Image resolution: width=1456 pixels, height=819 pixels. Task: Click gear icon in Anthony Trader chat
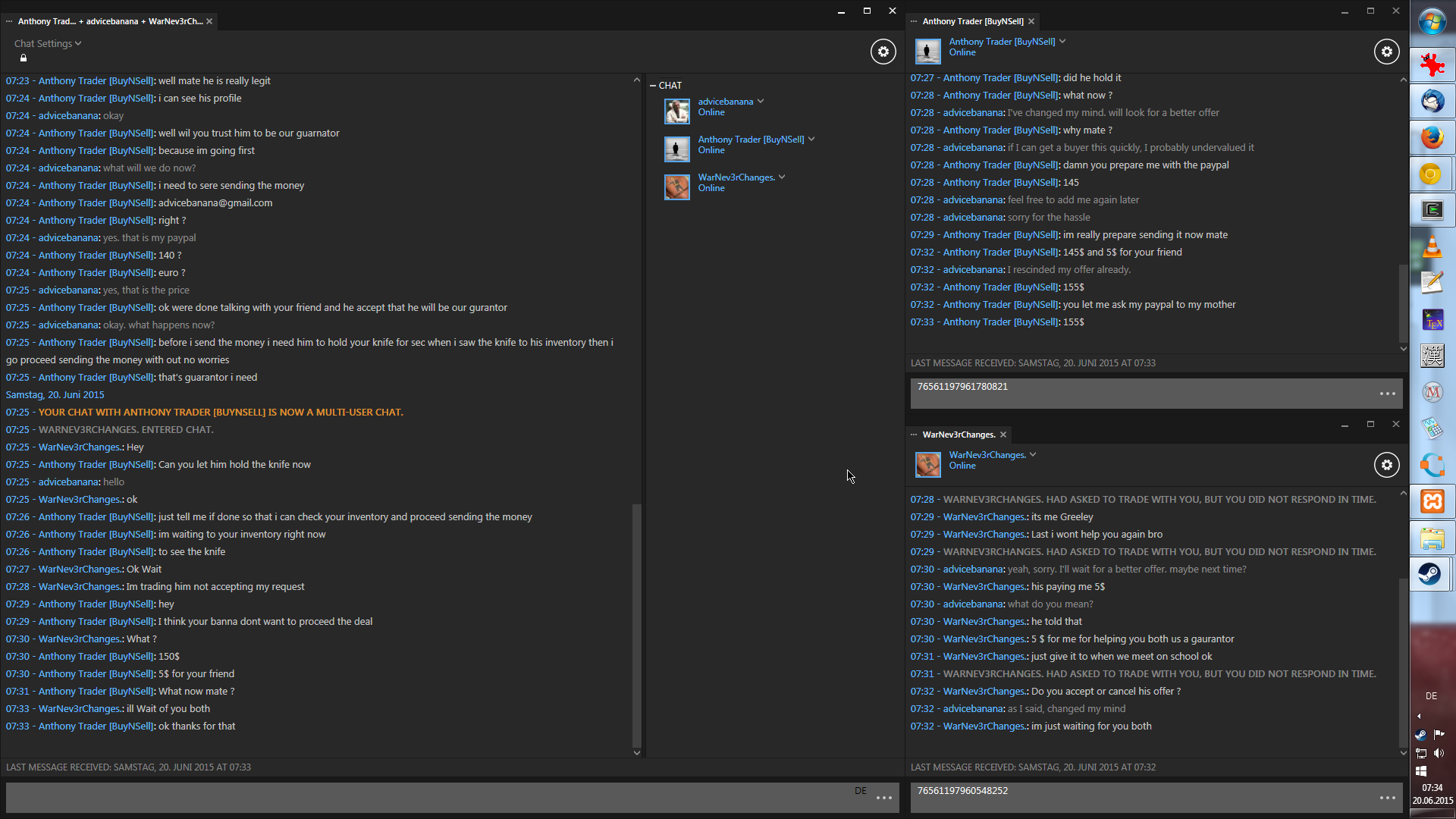[1386, 52]
